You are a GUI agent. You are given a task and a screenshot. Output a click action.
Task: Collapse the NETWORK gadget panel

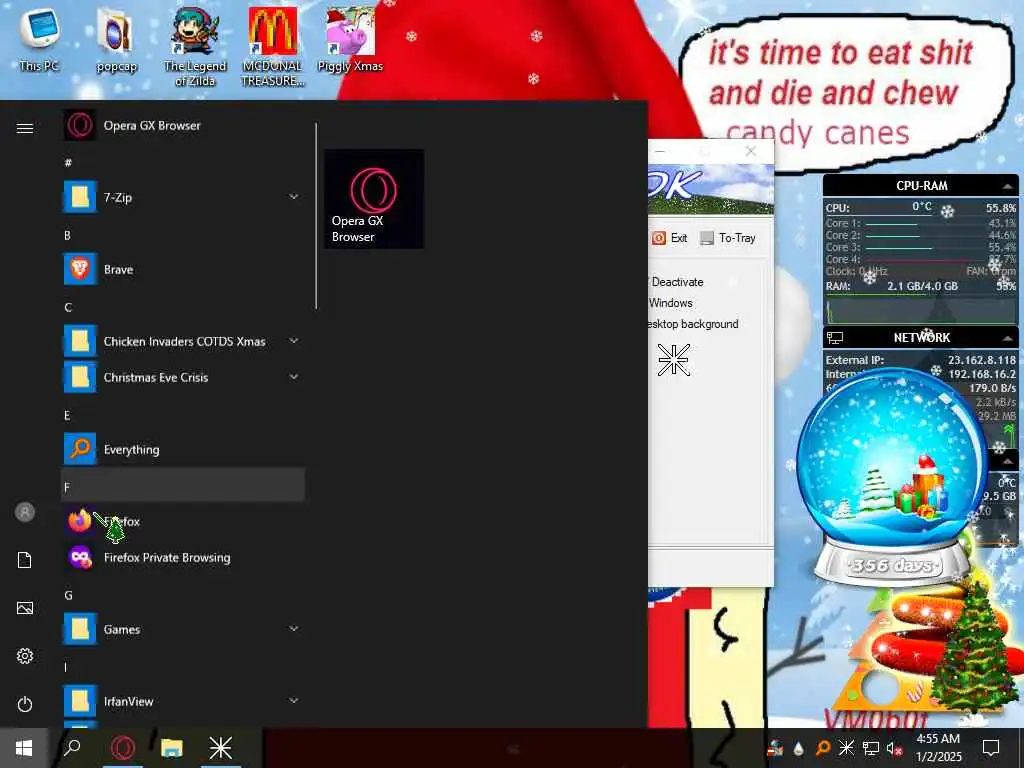1008,338
